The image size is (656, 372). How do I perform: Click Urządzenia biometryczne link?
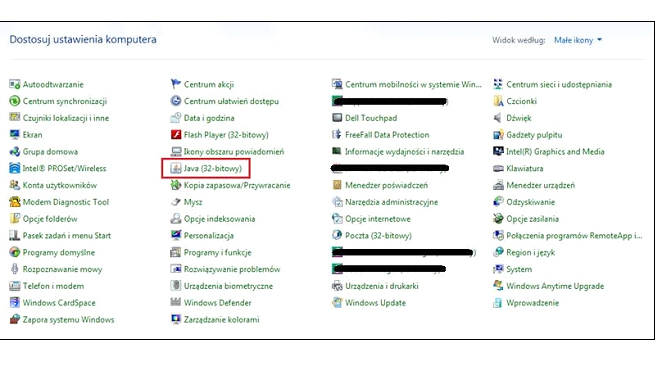point(228,286)
